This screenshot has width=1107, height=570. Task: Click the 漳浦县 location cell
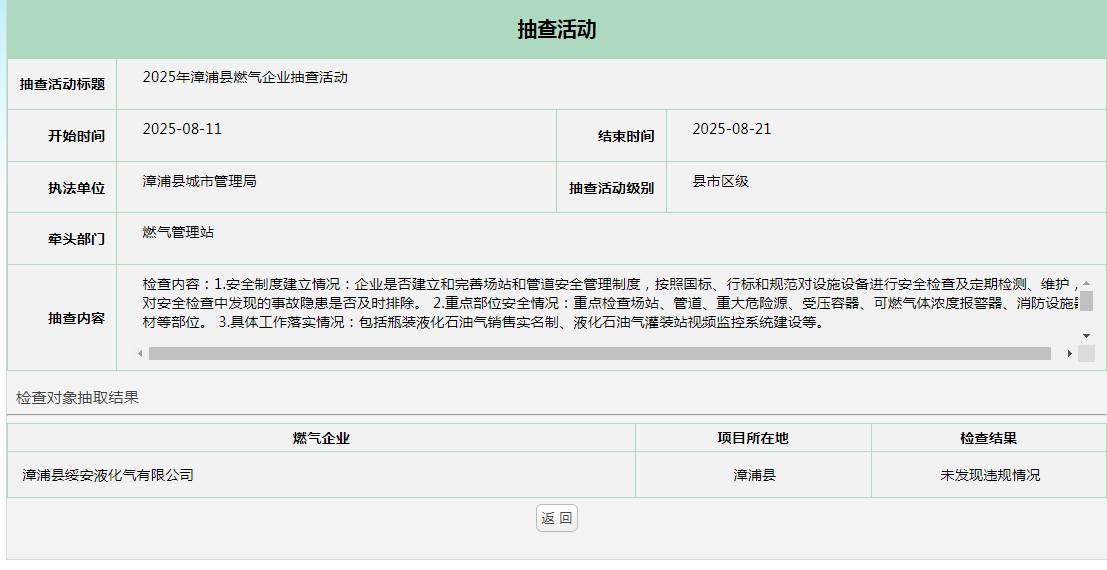(754, 475)
